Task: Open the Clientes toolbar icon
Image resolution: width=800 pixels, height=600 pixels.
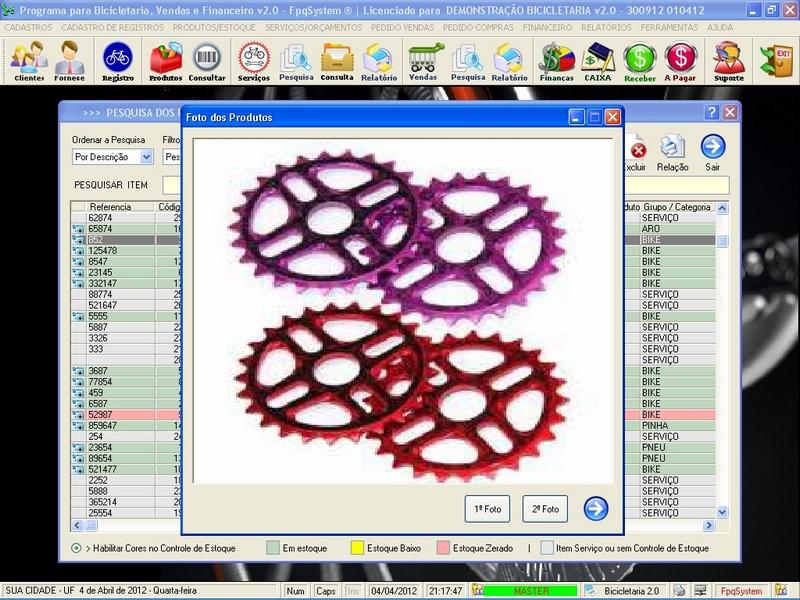Action: point(29,61)
